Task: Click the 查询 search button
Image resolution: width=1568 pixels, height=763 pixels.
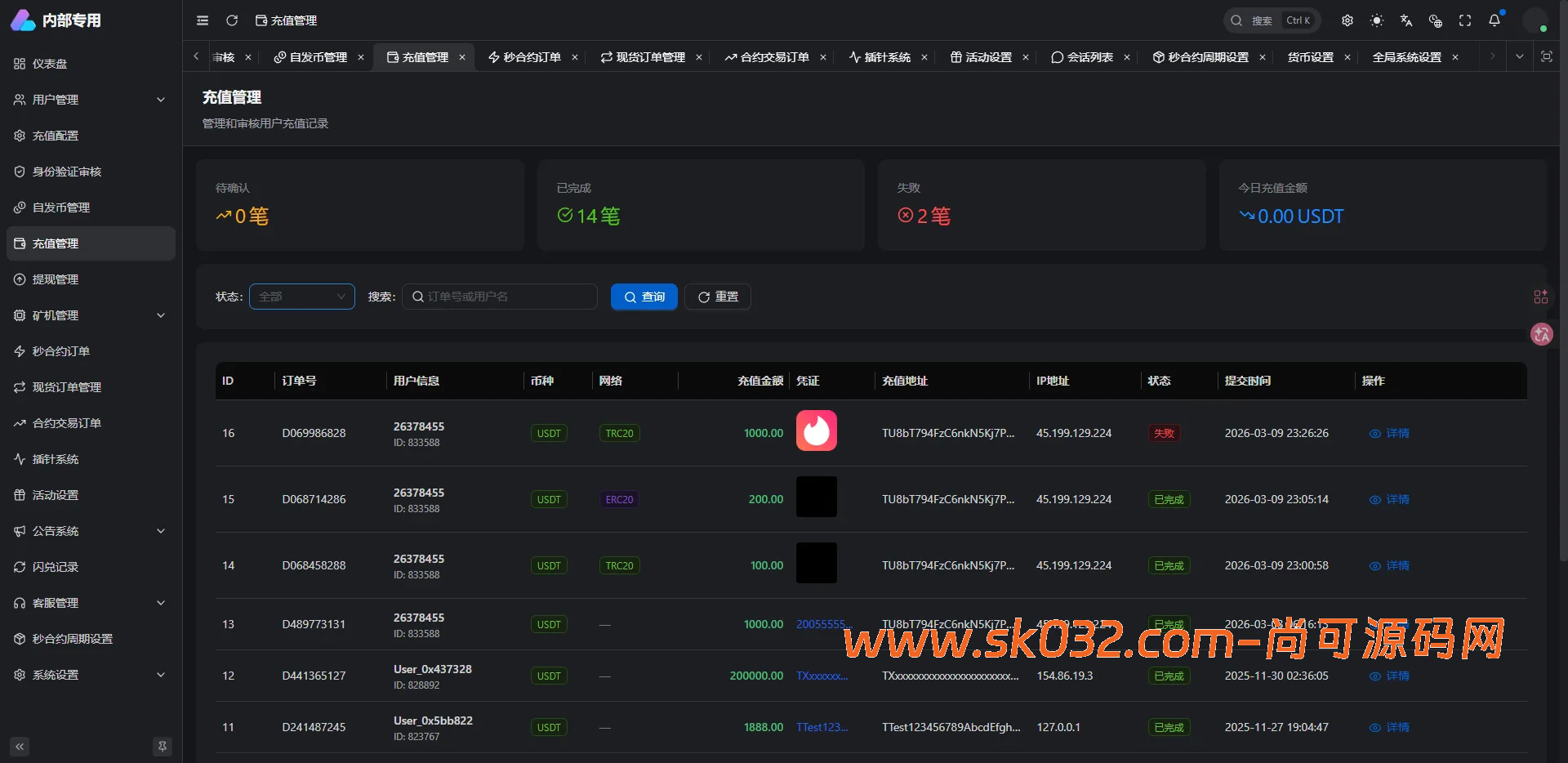Action: pyautogui.click(x=644, y=297)
